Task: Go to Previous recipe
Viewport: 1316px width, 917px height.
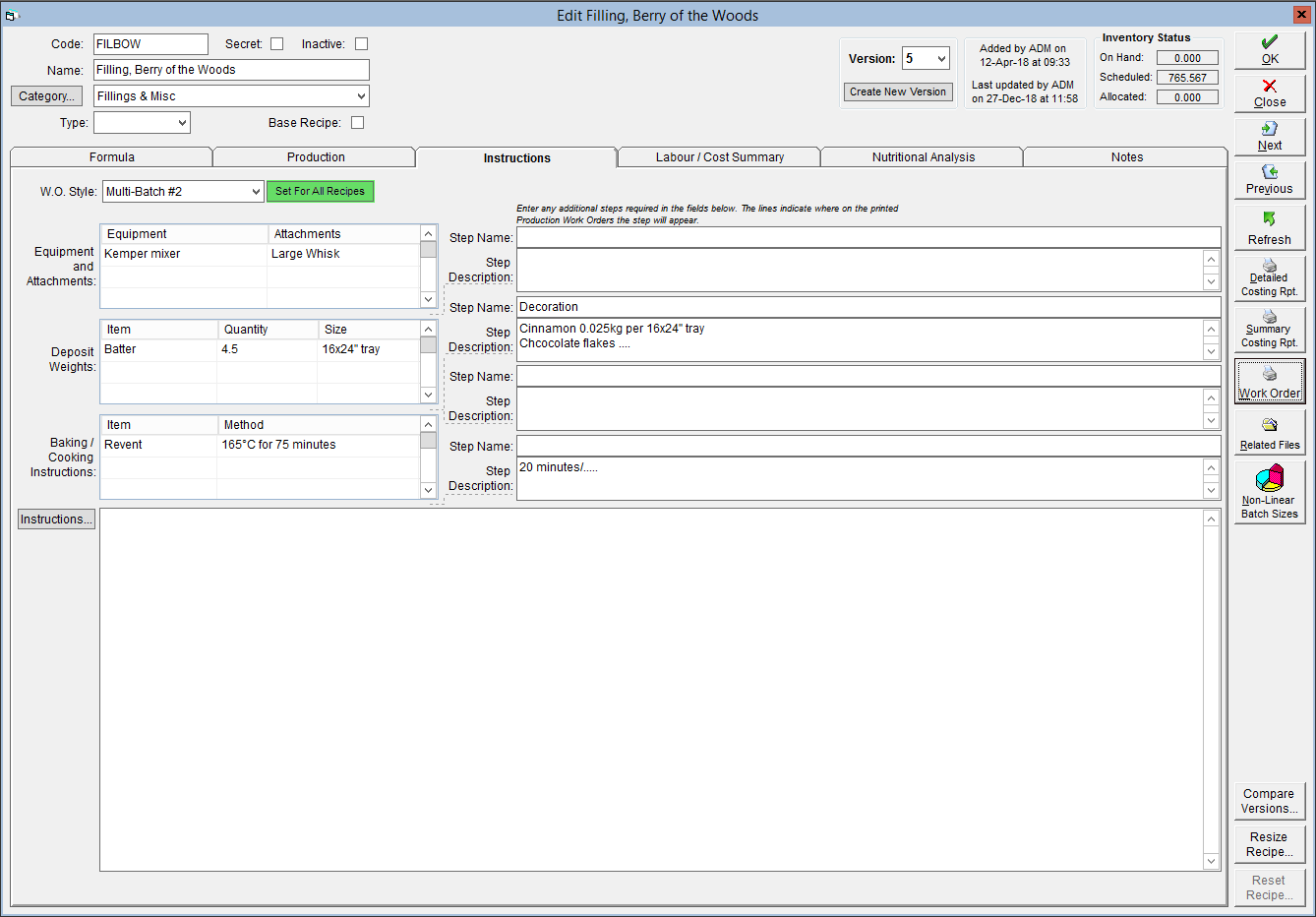Action: [1270, 180]
